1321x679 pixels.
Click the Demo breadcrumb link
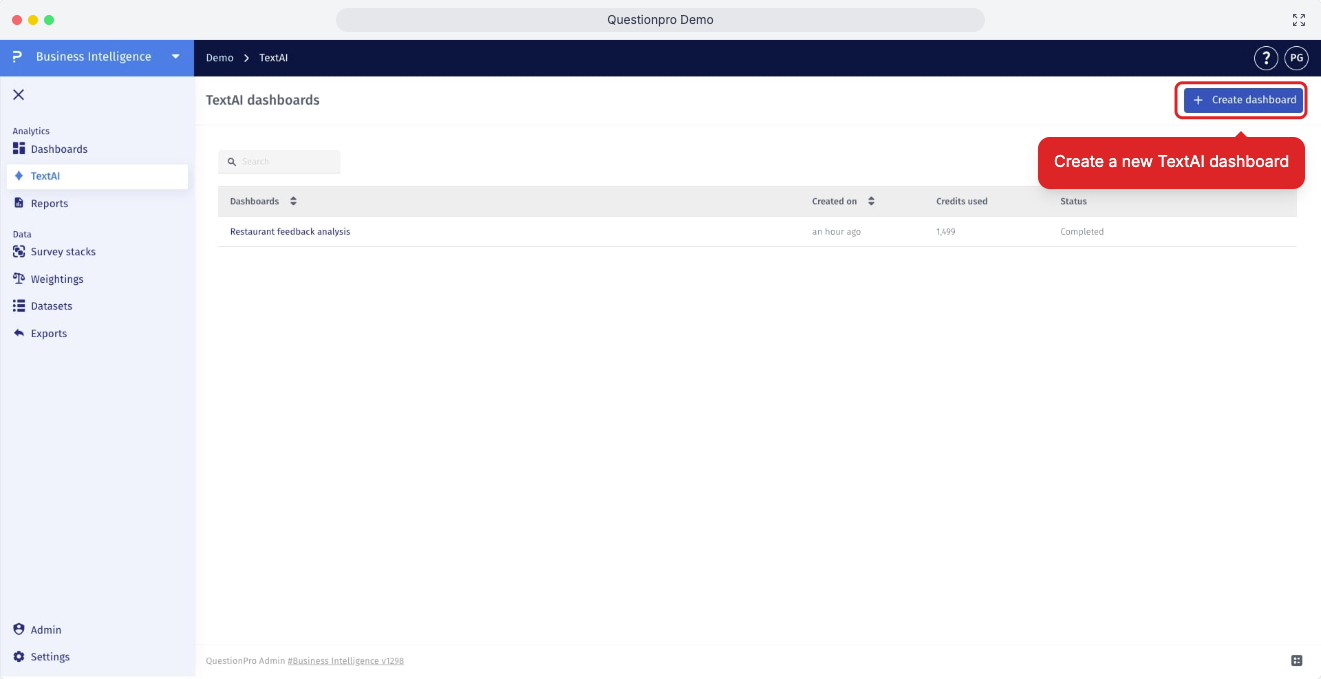(x=219, y=58)
